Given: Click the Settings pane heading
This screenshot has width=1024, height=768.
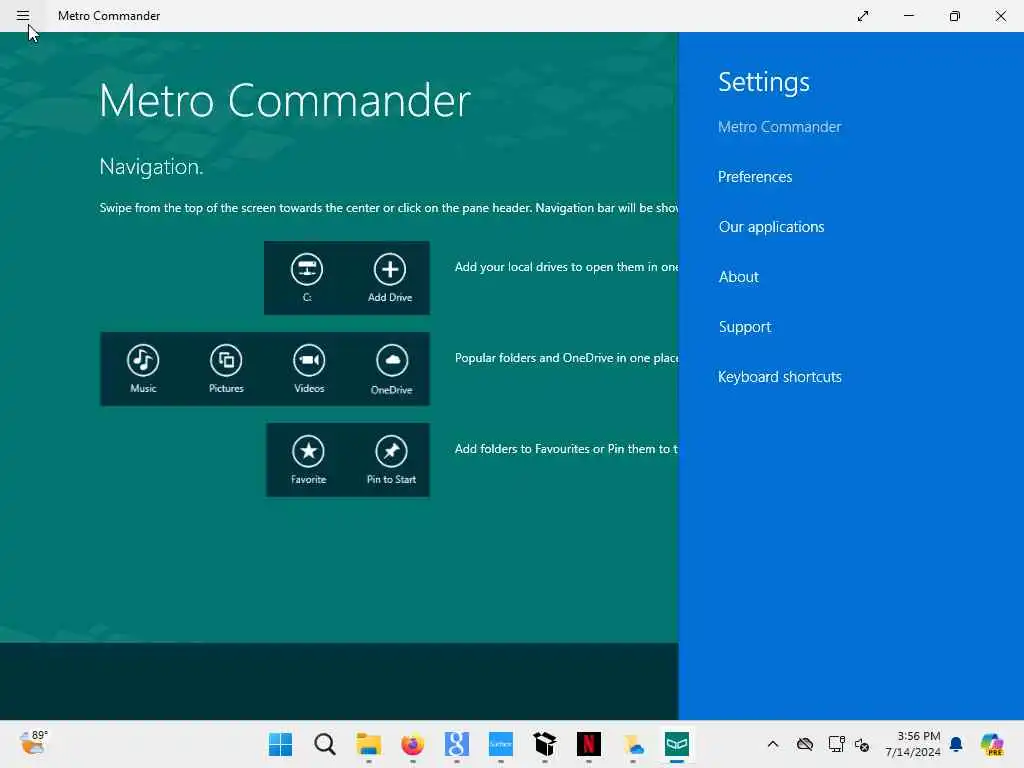Looking at the screenshot, I should (x=764, y=82).
